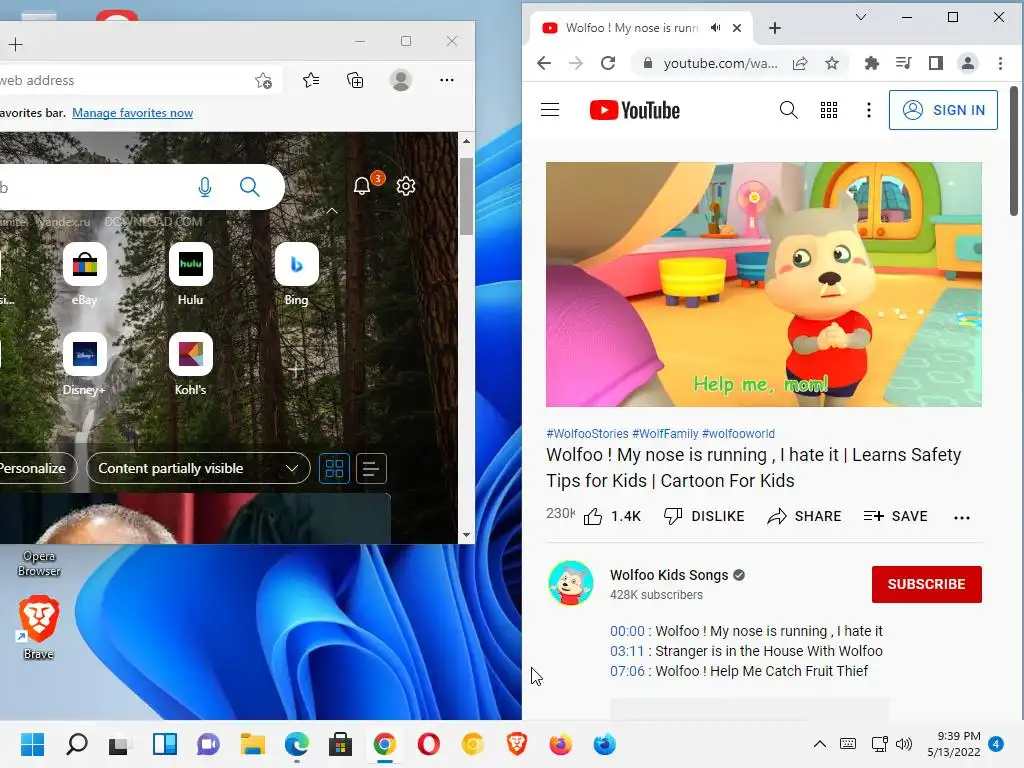The width and height of the screenshot is (1024, 768).
Task: Add a new quick link plus
Action: click(x=296, y=370)
